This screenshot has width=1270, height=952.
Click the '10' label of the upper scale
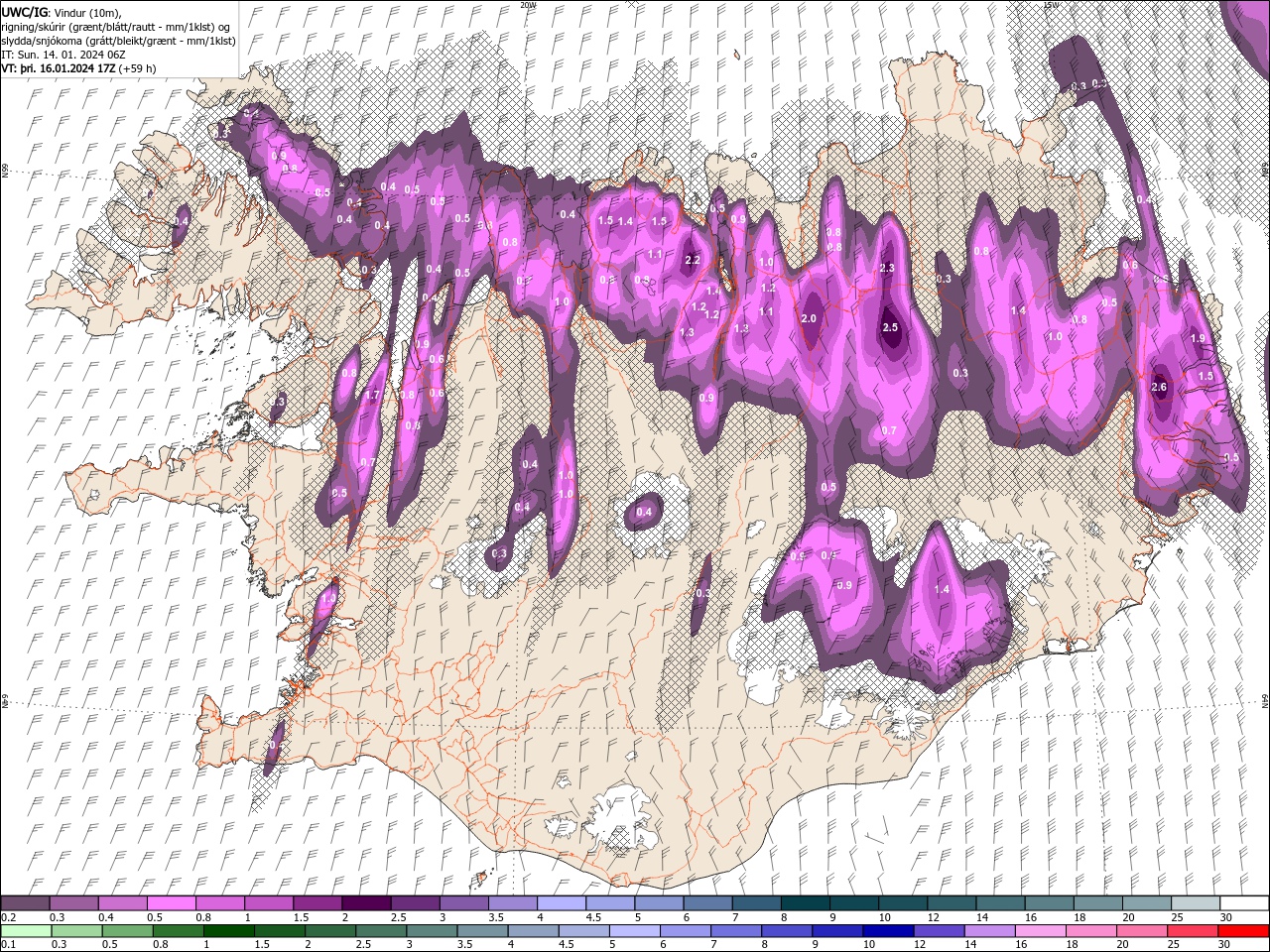(884, 917)
